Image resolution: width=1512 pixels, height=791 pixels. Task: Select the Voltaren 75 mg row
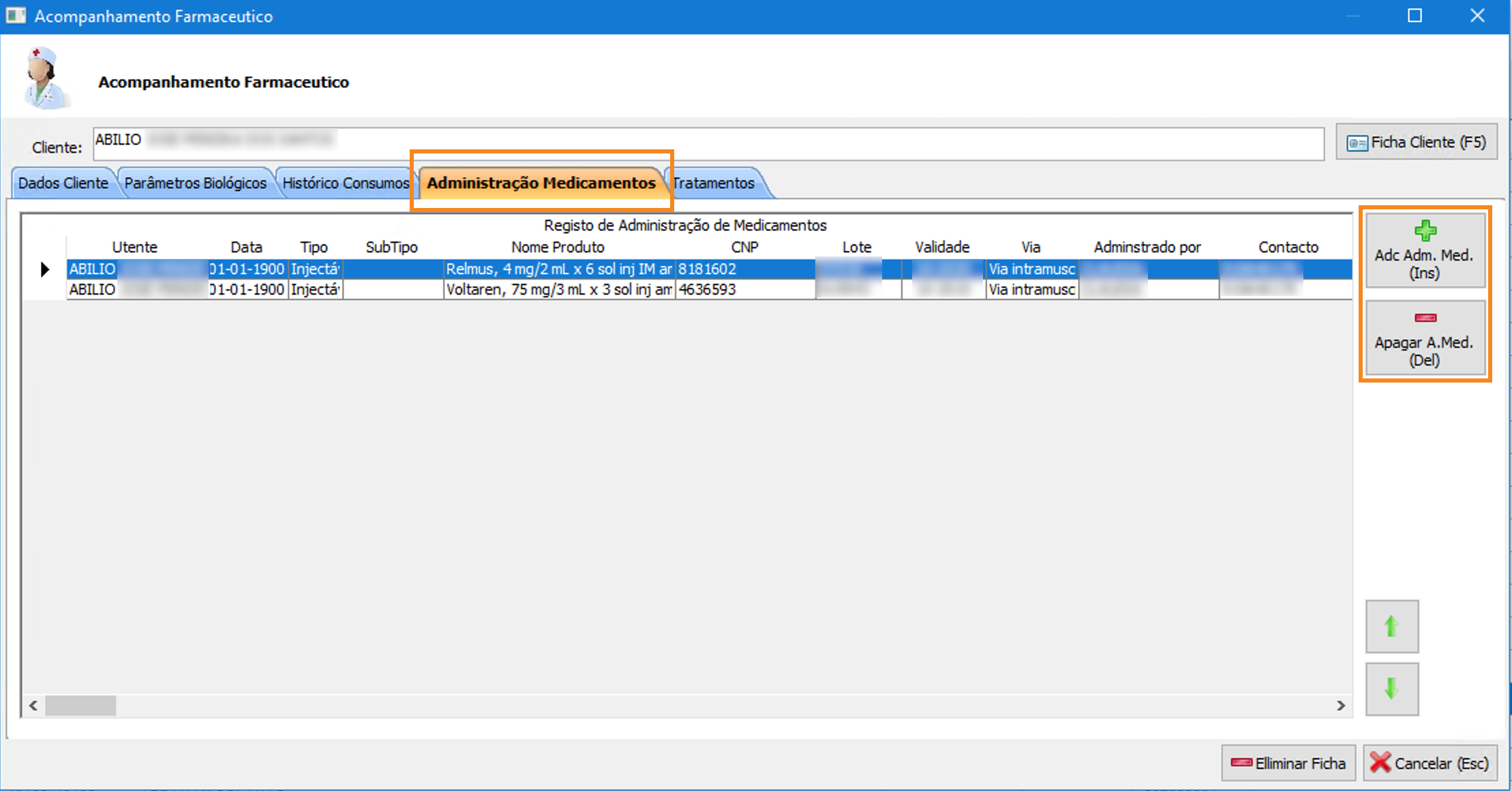[558, 290]
